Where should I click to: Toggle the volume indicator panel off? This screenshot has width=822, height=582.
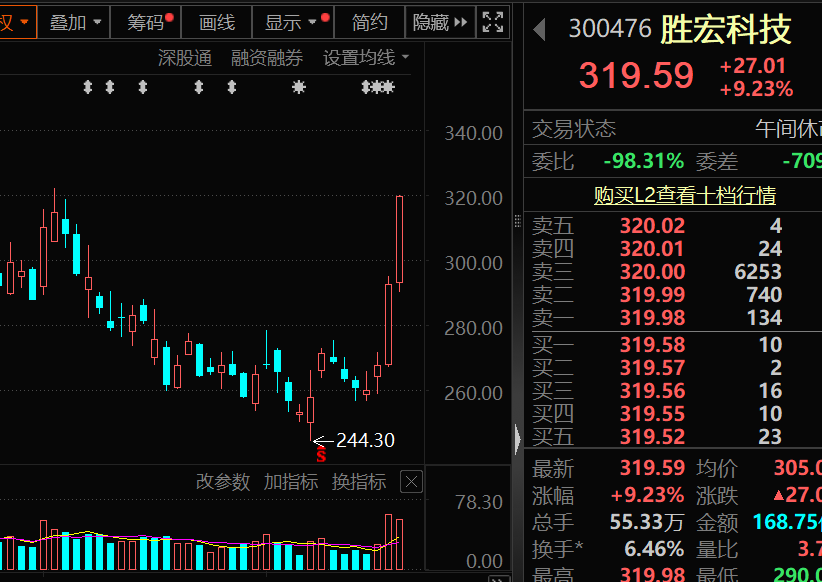tap(410, 481)
